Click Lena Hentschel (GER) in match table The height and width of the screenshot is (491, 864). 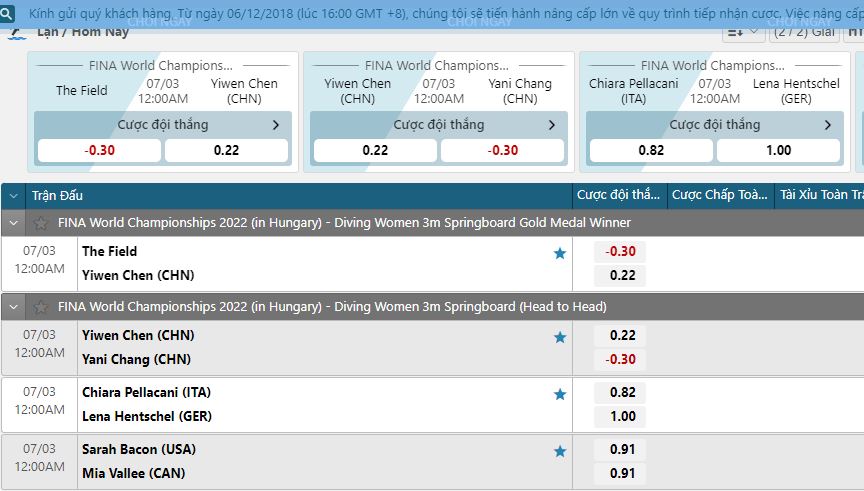pyautogui.click(x=147, y=417)
